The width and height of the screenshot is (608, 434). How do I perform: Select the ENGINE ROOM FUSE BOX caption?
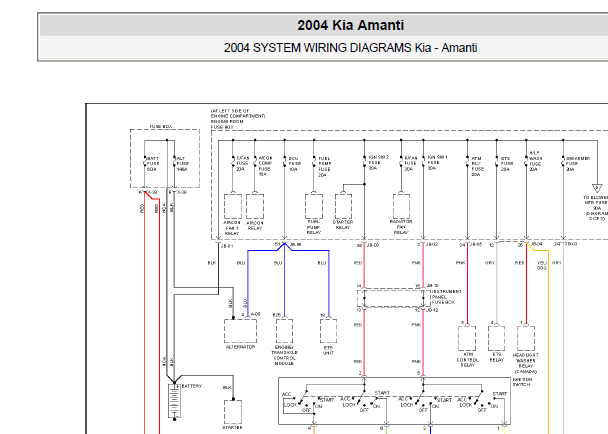227,124
